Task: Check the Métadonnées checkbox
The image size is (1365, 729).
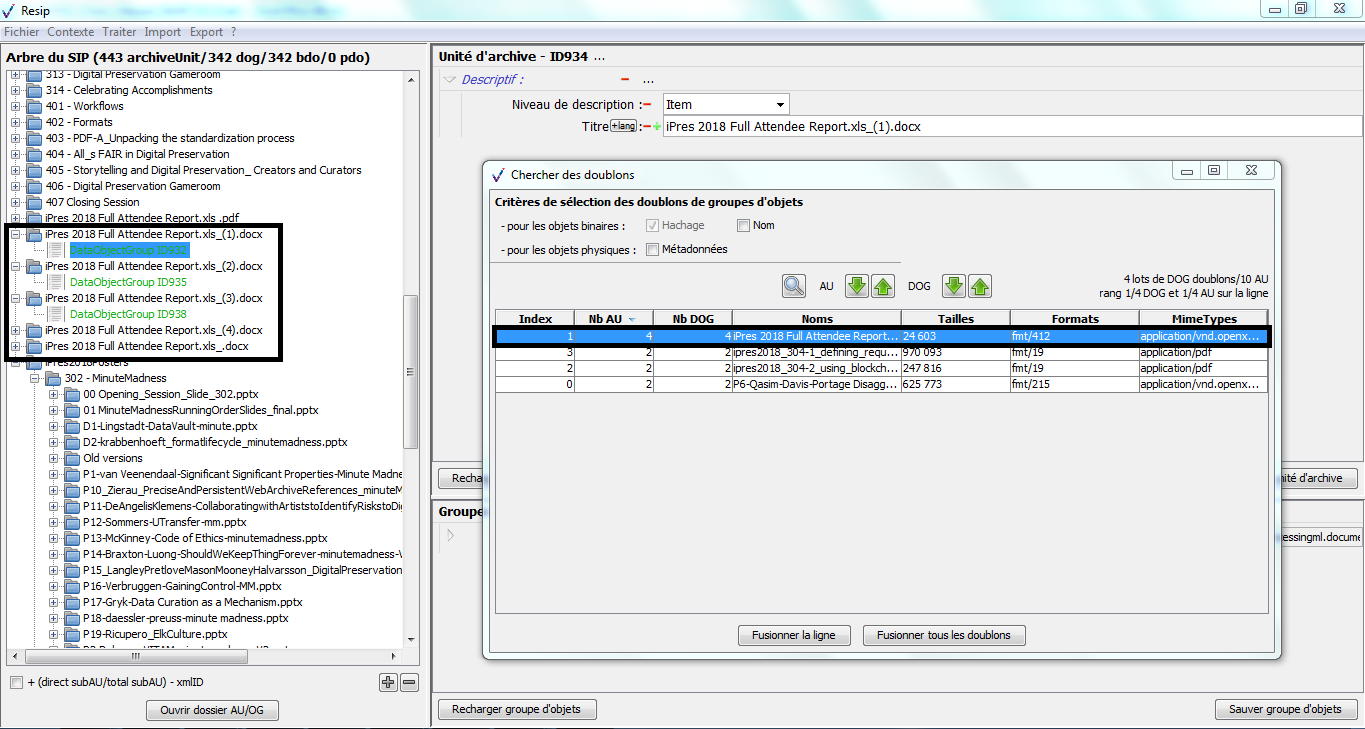Action: [653, 249]
